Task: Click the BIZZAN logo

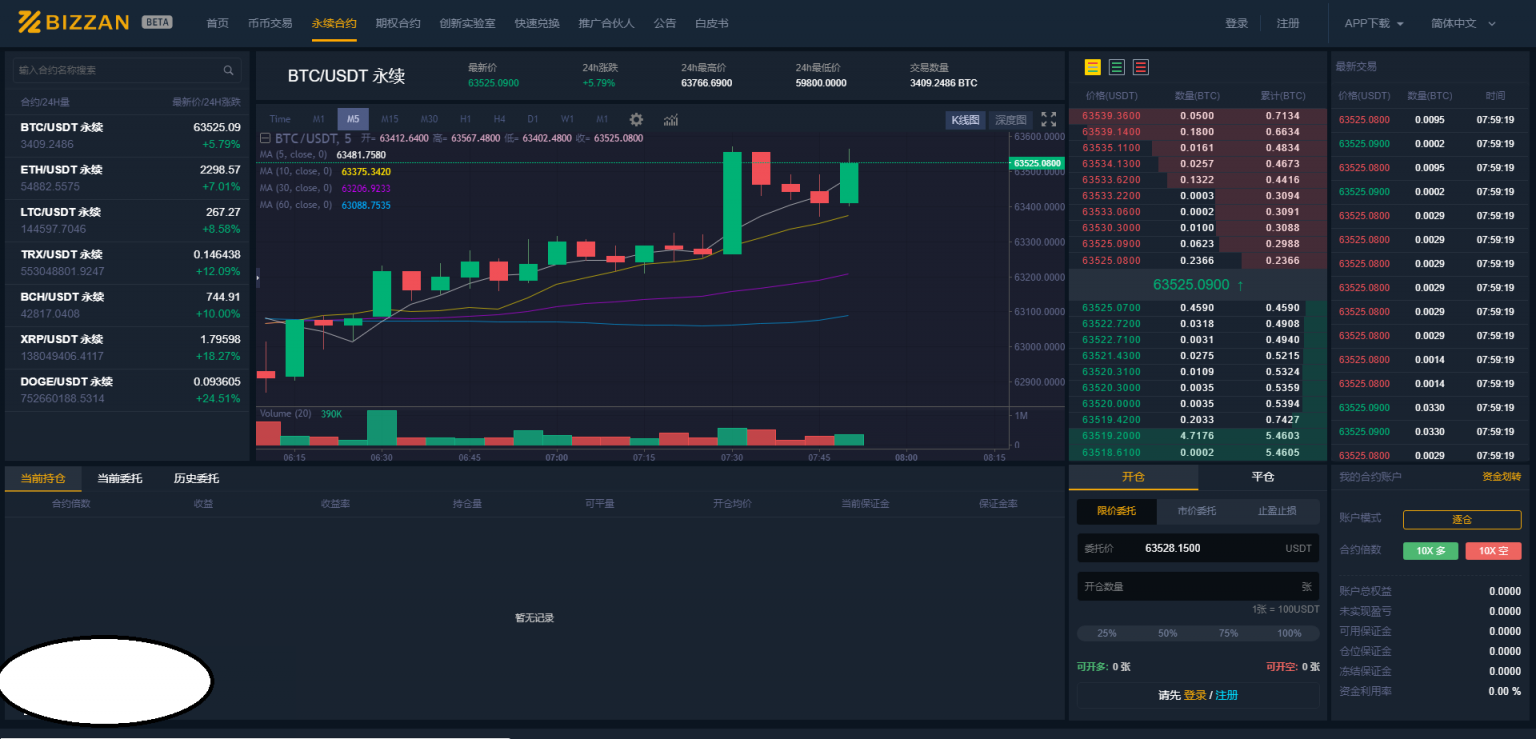Action: [x=74, y=22]
